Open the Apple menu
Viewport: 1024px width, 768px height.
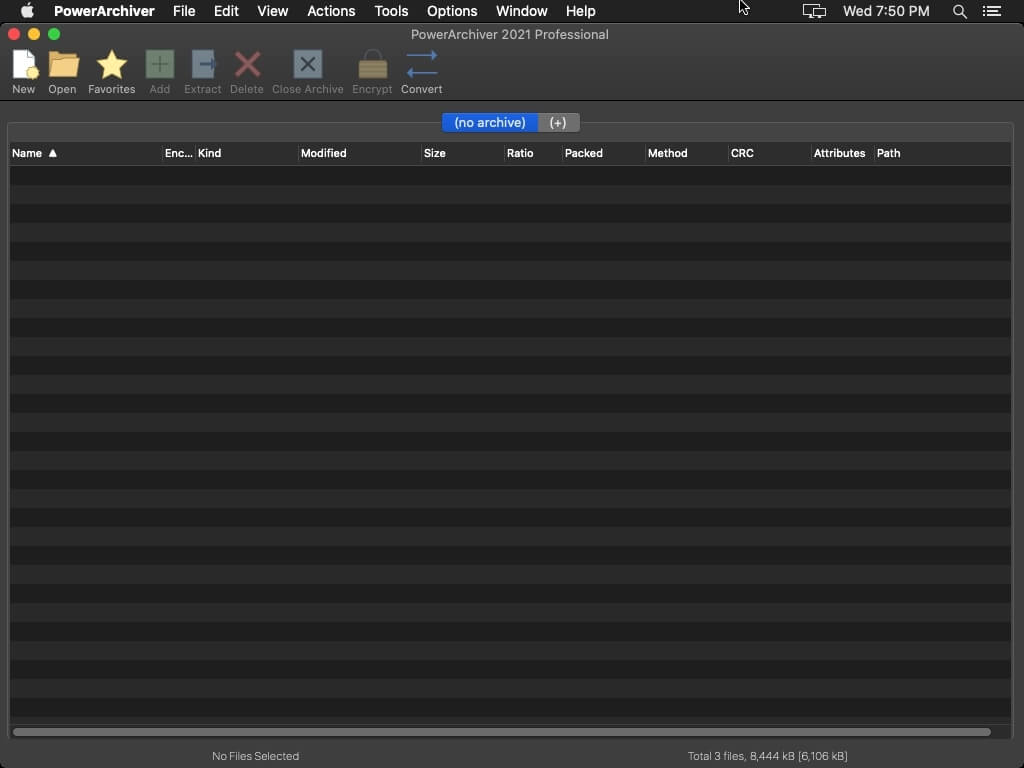tap(27, 11)
